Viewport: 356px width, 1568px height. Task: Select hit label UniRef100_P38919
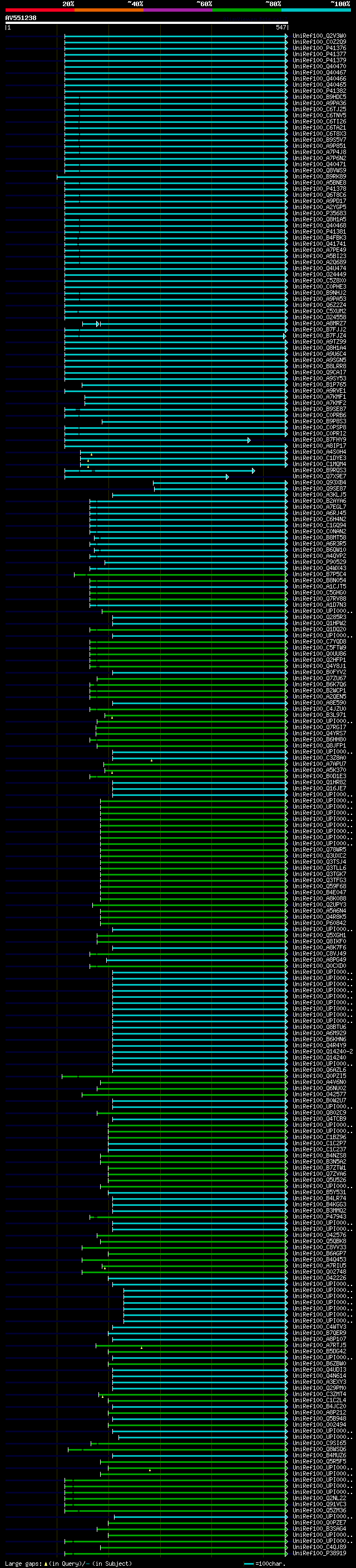coord(319,1553)
